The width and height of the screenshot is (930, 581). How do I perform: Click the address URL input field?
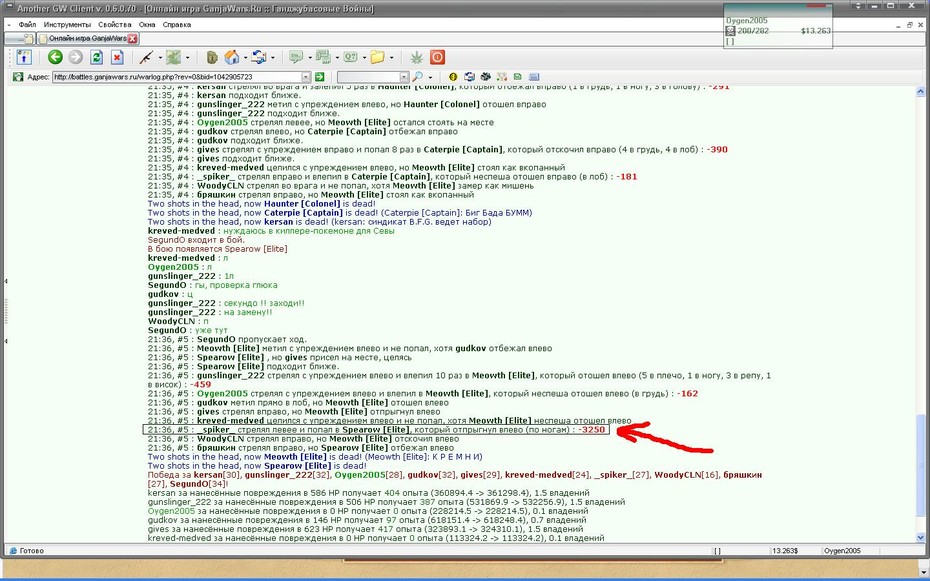coord(177,77)
